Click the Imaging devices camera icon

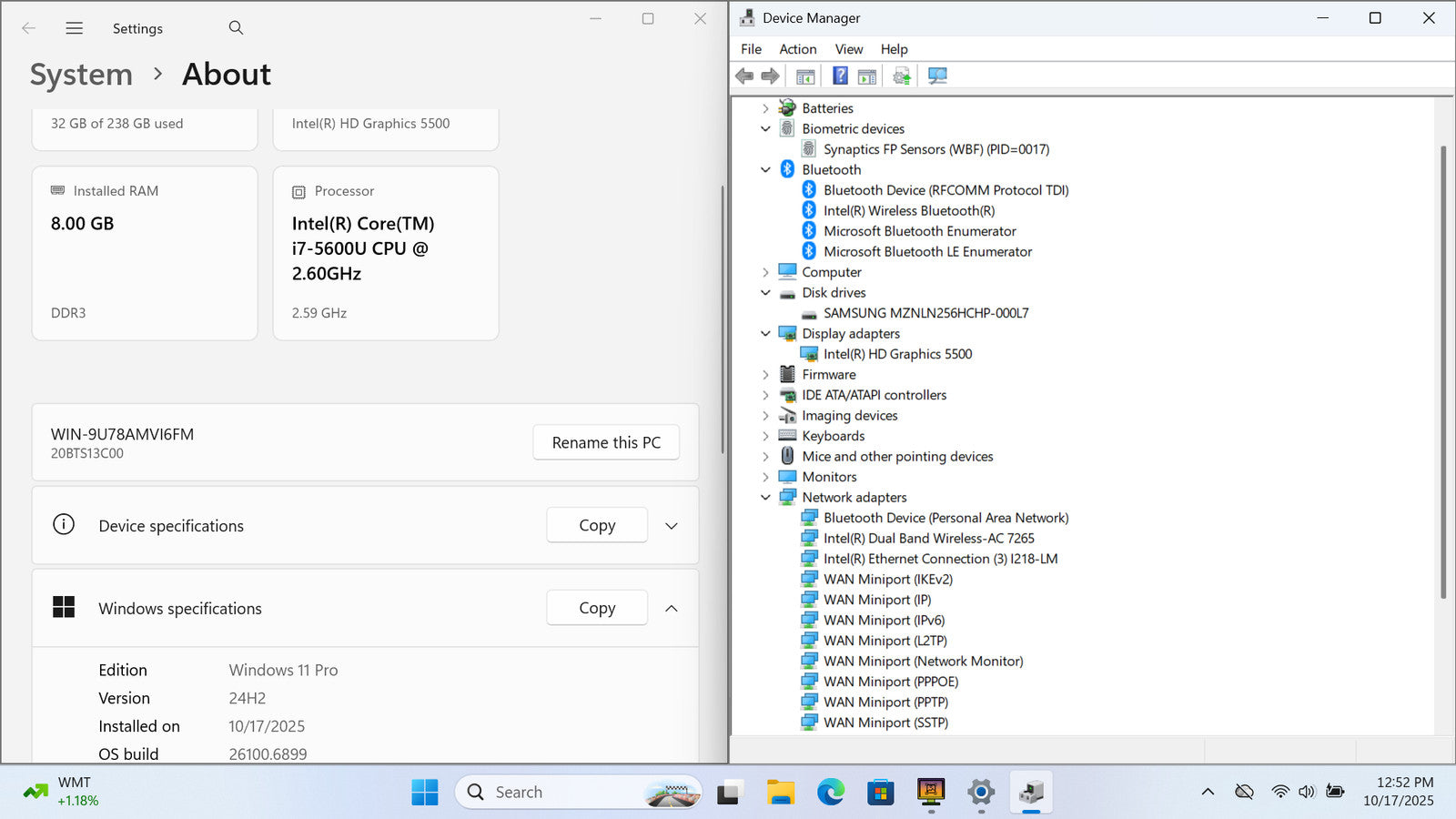click(787, 416)
